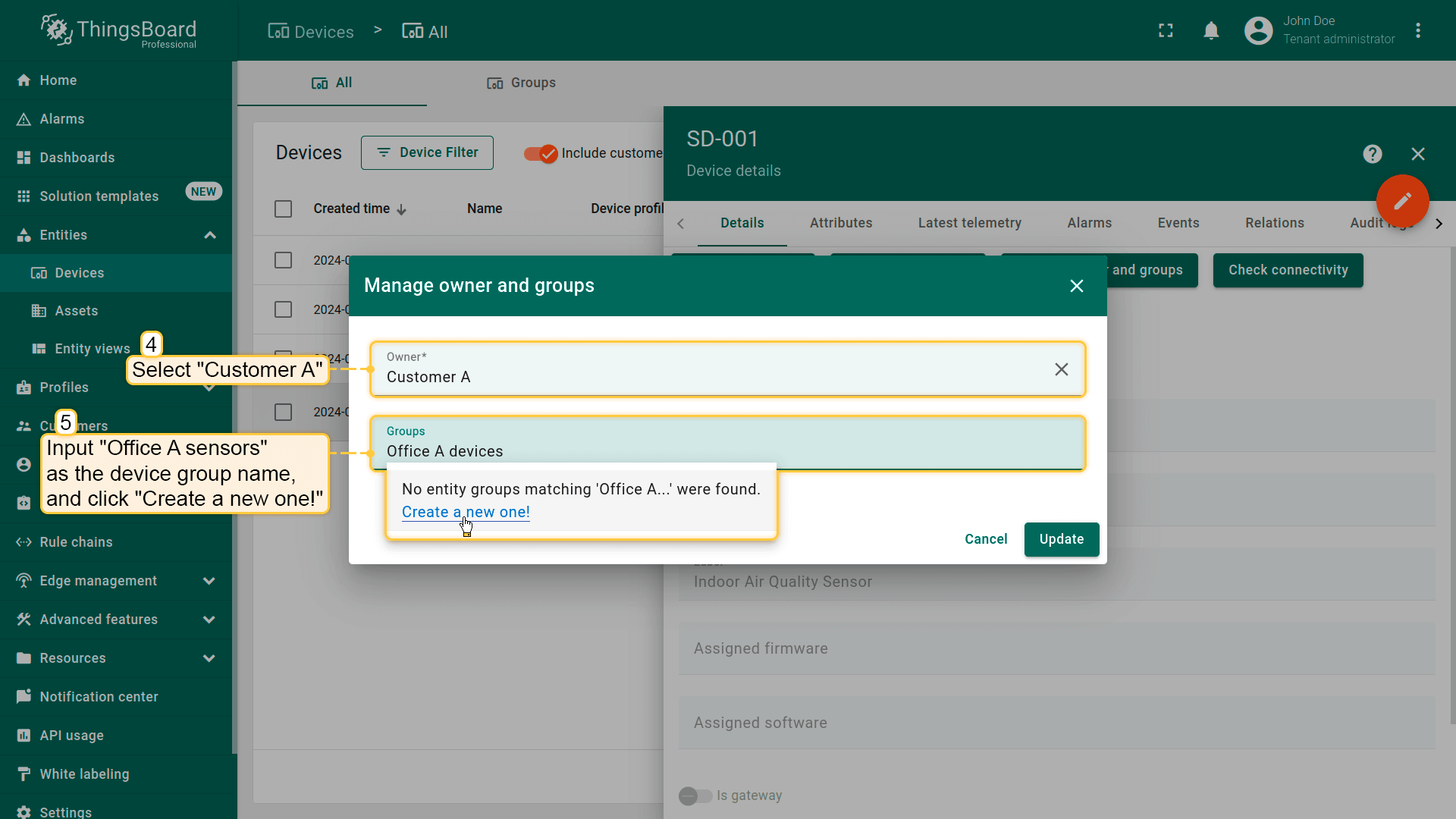Switch to the Attributes tab
Viewport: 1456px width, 819px height.
tap(840, 223)
